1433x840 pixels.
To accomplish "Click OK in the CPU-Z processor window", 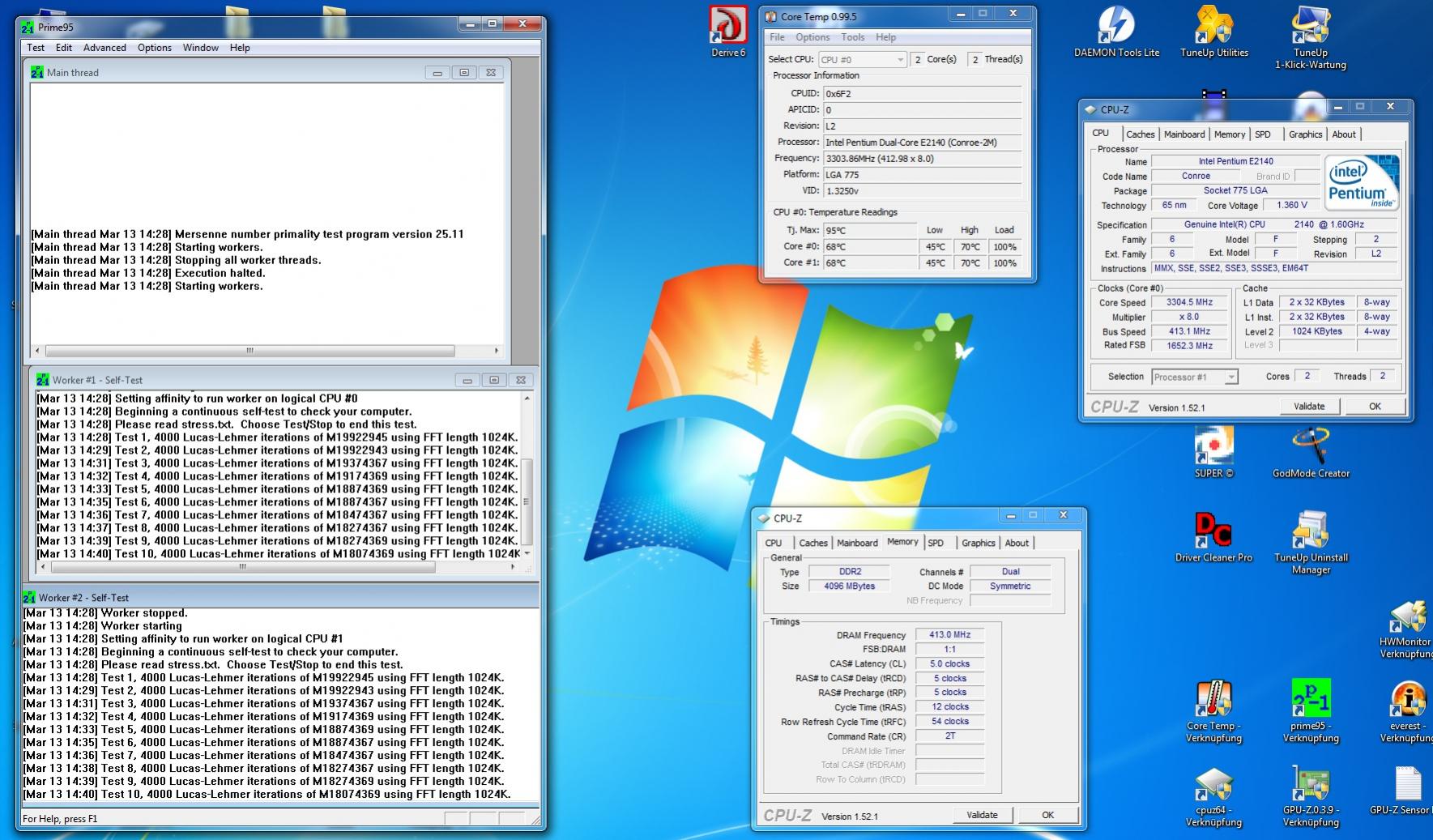I will (x=1375, y=407).
